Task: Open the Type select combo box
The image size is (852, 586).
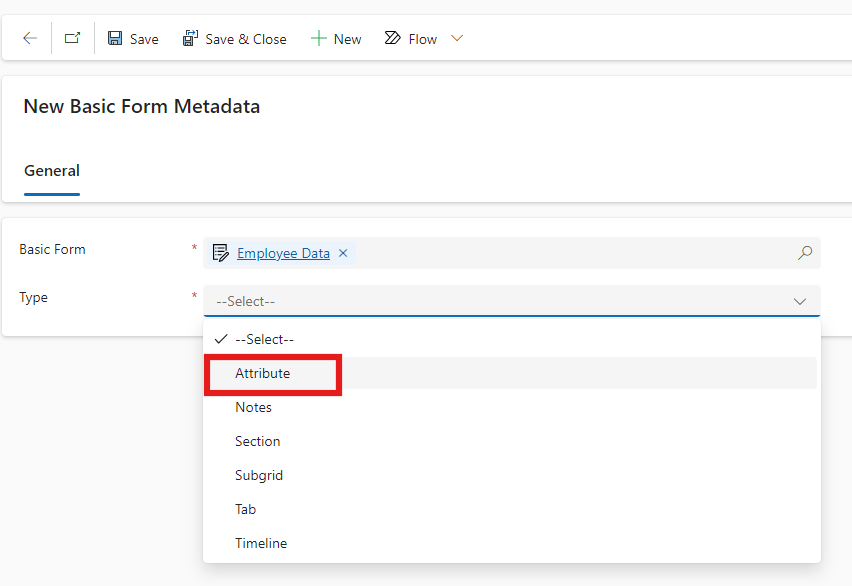Action: 500,301
